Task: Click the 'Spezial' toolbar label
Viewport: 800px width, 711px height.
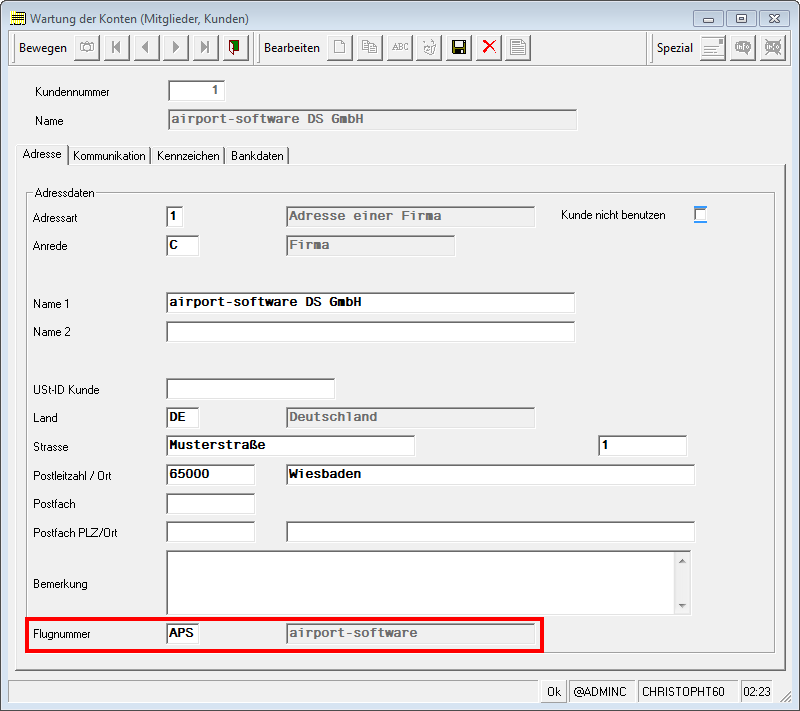Action: point(674,48)
